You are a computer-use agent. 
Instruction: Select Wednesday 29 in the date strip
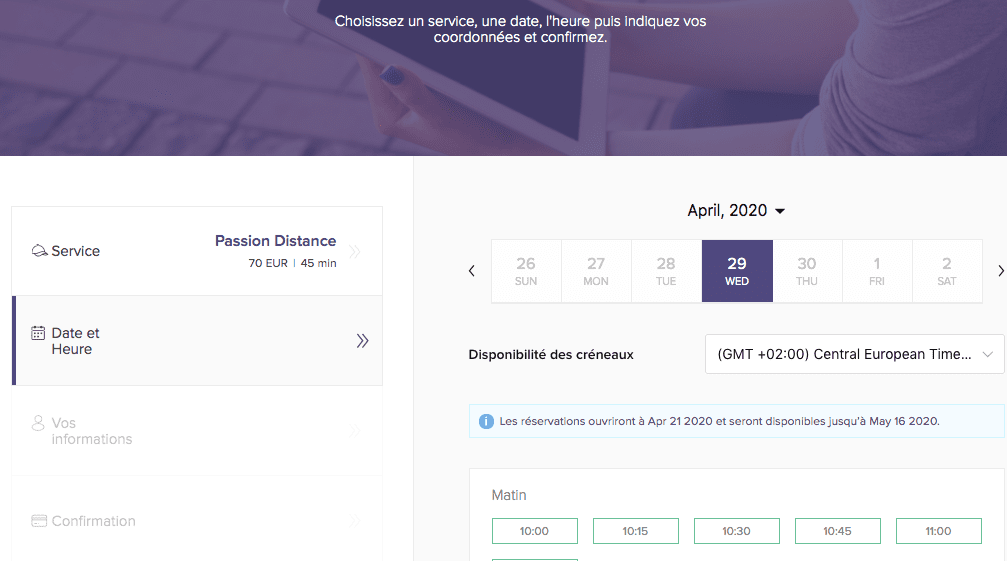[x=737, y=271]
